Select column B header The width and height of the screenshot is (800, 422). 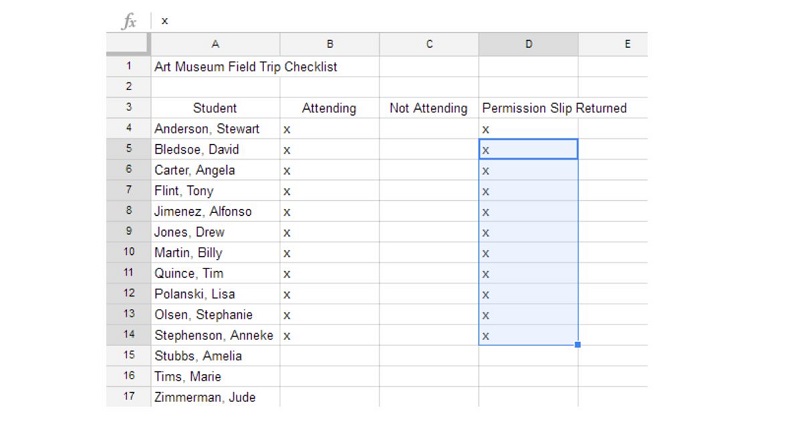330,44
